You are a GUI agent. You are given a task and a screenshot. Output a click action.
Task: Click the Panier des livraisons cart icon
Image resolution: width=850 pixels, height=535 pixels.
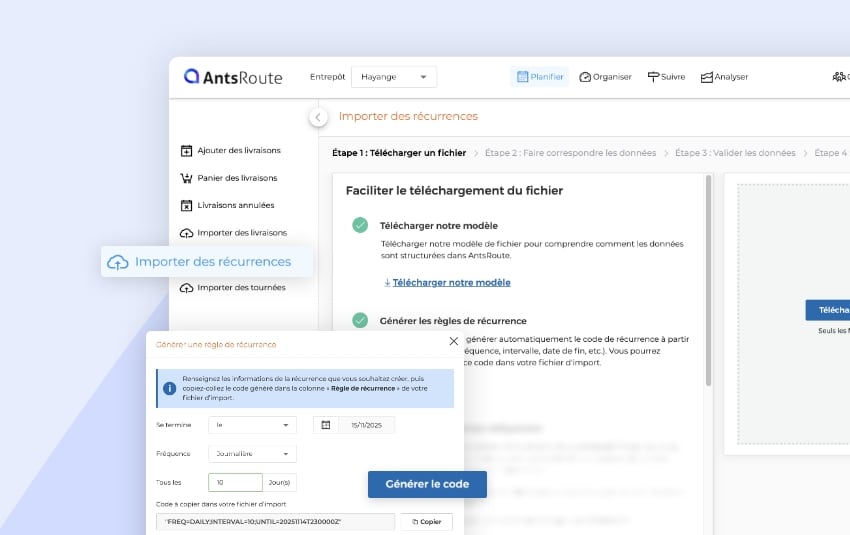click(186, 178)
